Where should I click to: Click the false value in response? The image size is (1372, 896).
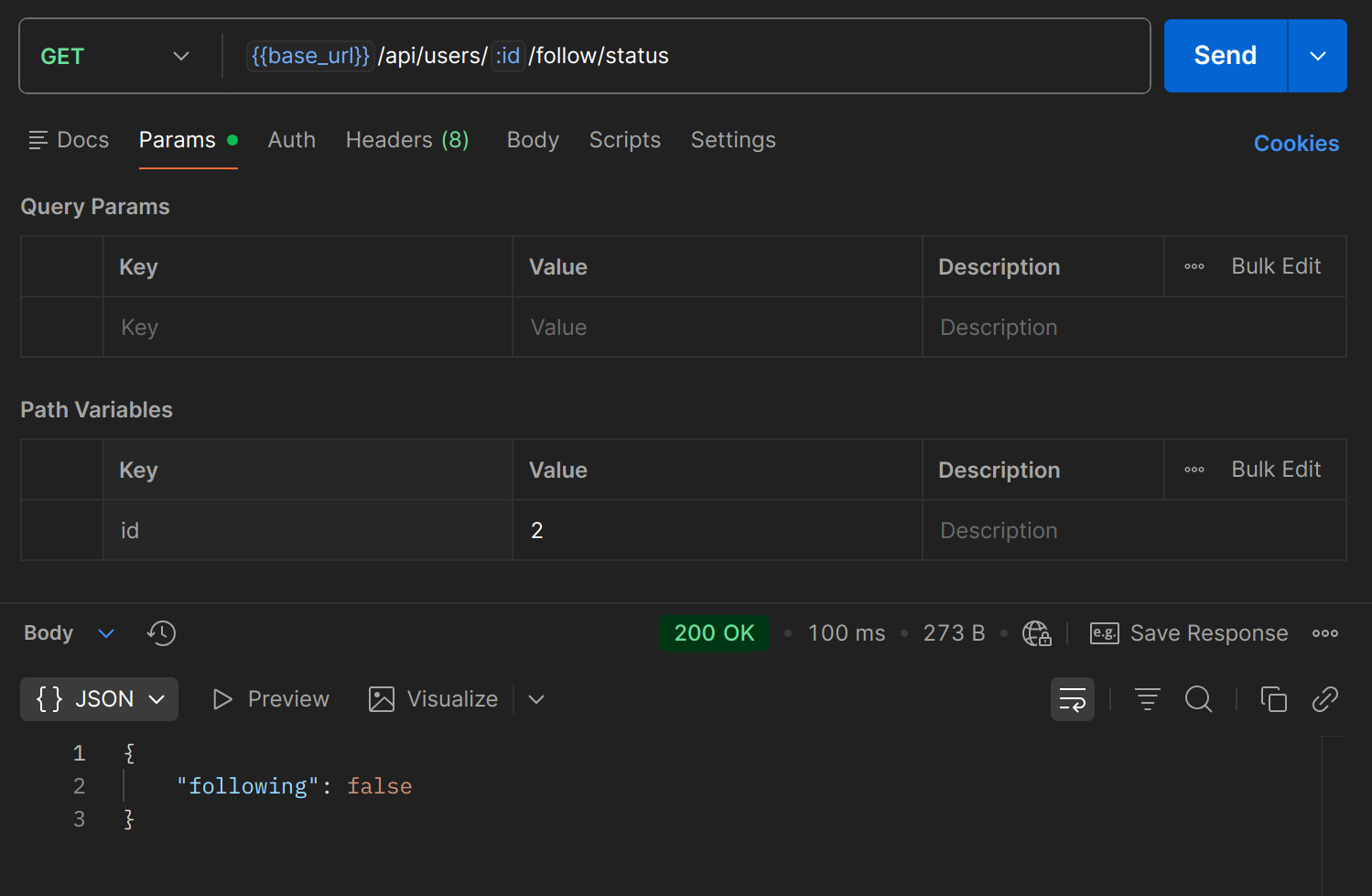[x=379, y=786]
